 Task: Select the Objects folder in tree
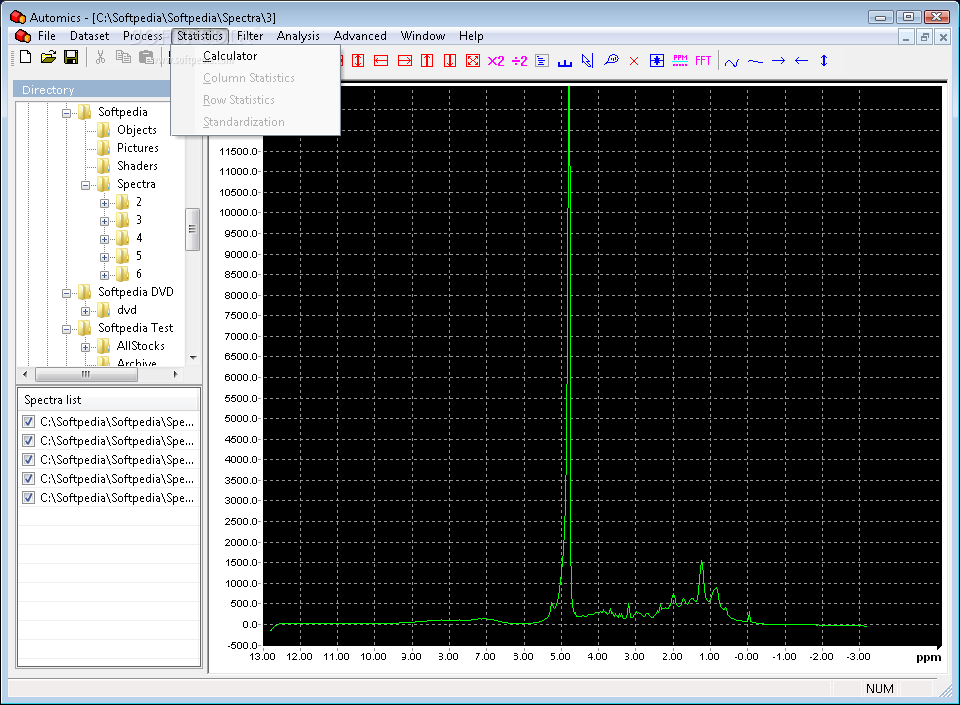pyautogui.click(x=137, y=130)
